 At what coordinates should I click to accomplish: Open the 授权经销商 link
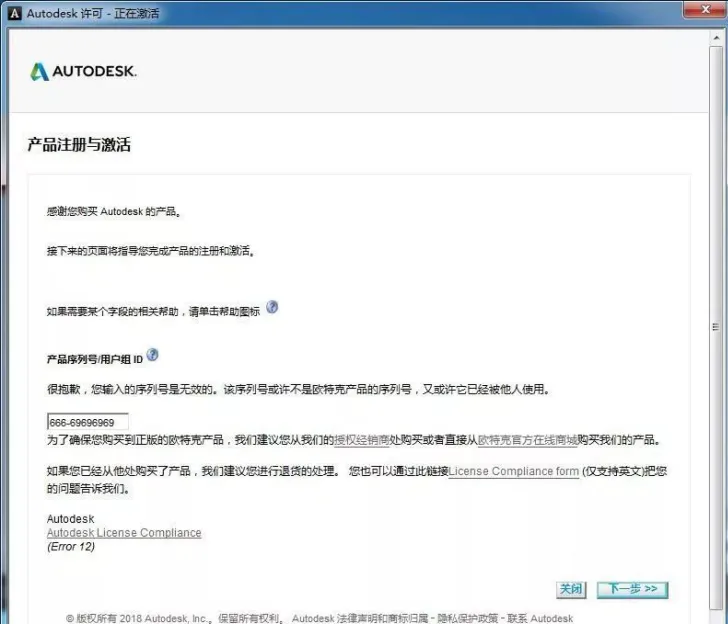362,440
